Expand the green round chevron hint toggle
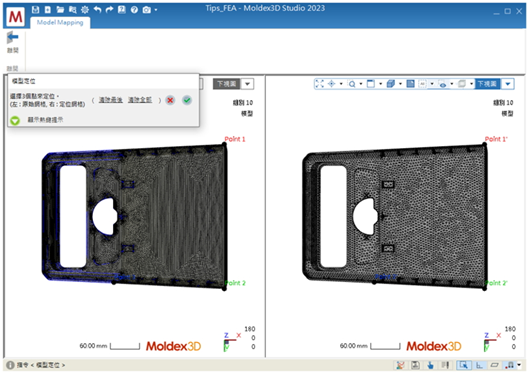The width and height of the screenshot is (529, 374). [15, 120]
